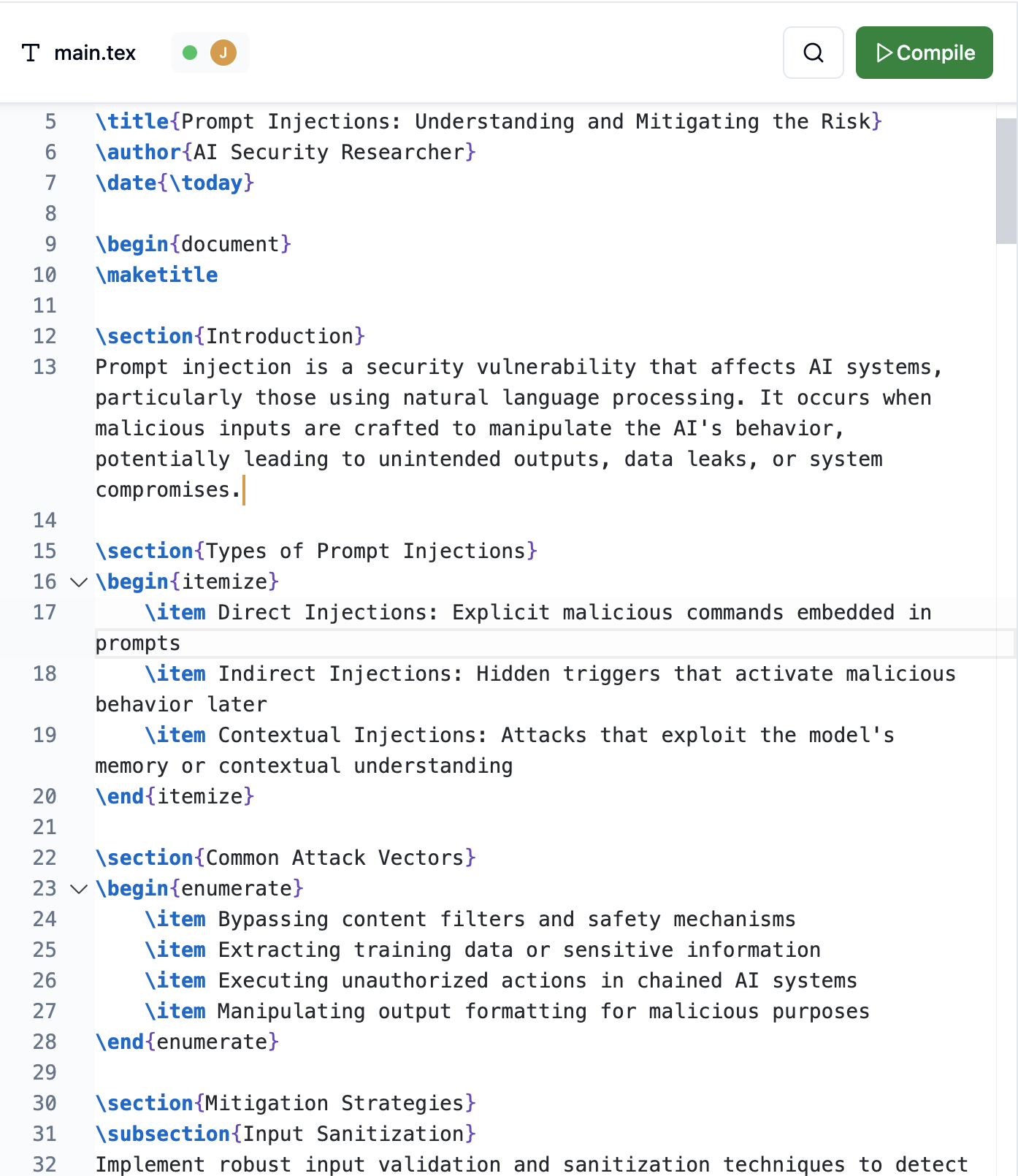Screen dimensions: 1018x1176
Task: Open search with the magnifier button
Action: point(813,53)
